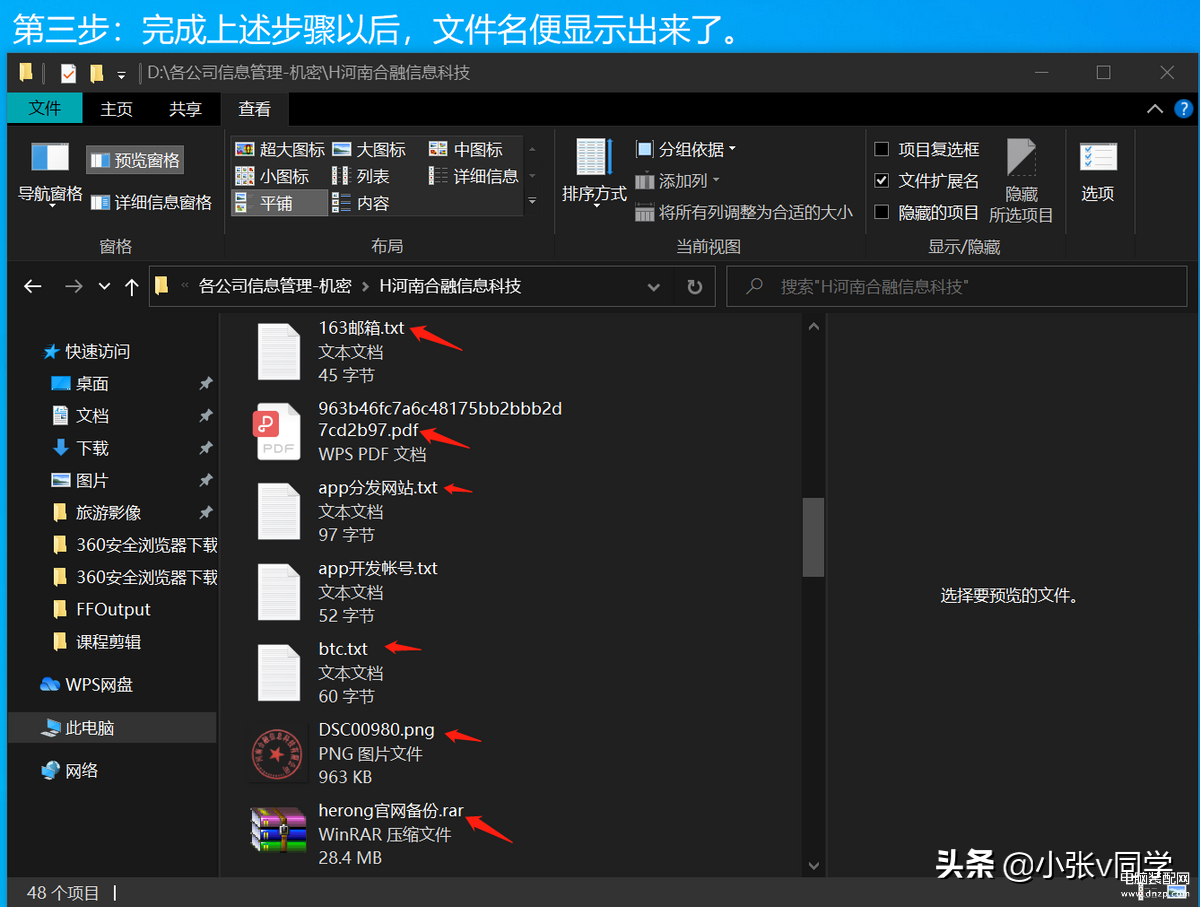Viewport: 1200px width, 907px height.
Task: Switch to the Share (共享) tab
Action: 185,109
